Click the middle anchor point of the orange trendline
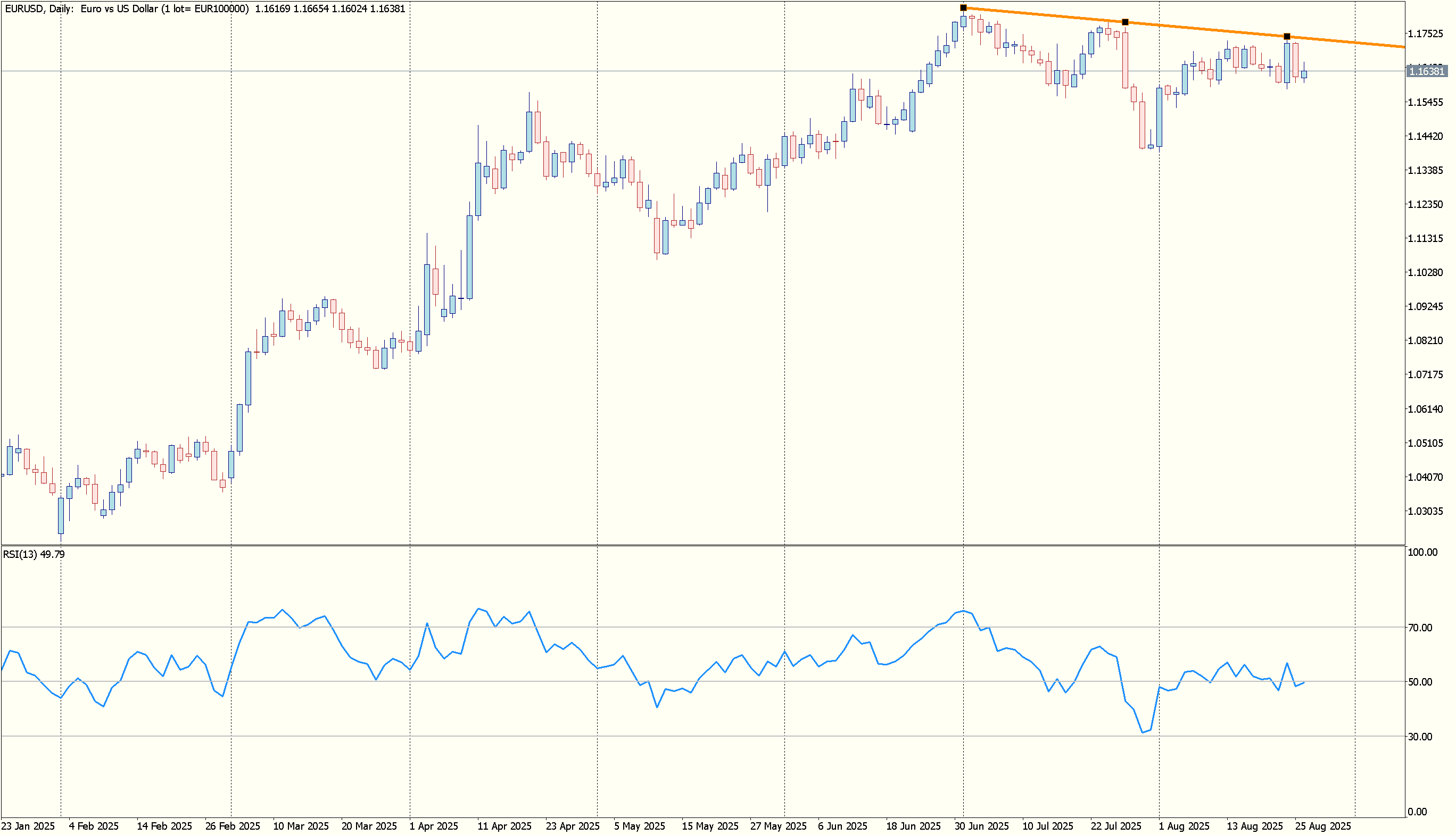Screen dimensions: 1456x835 click(1125, 22)
